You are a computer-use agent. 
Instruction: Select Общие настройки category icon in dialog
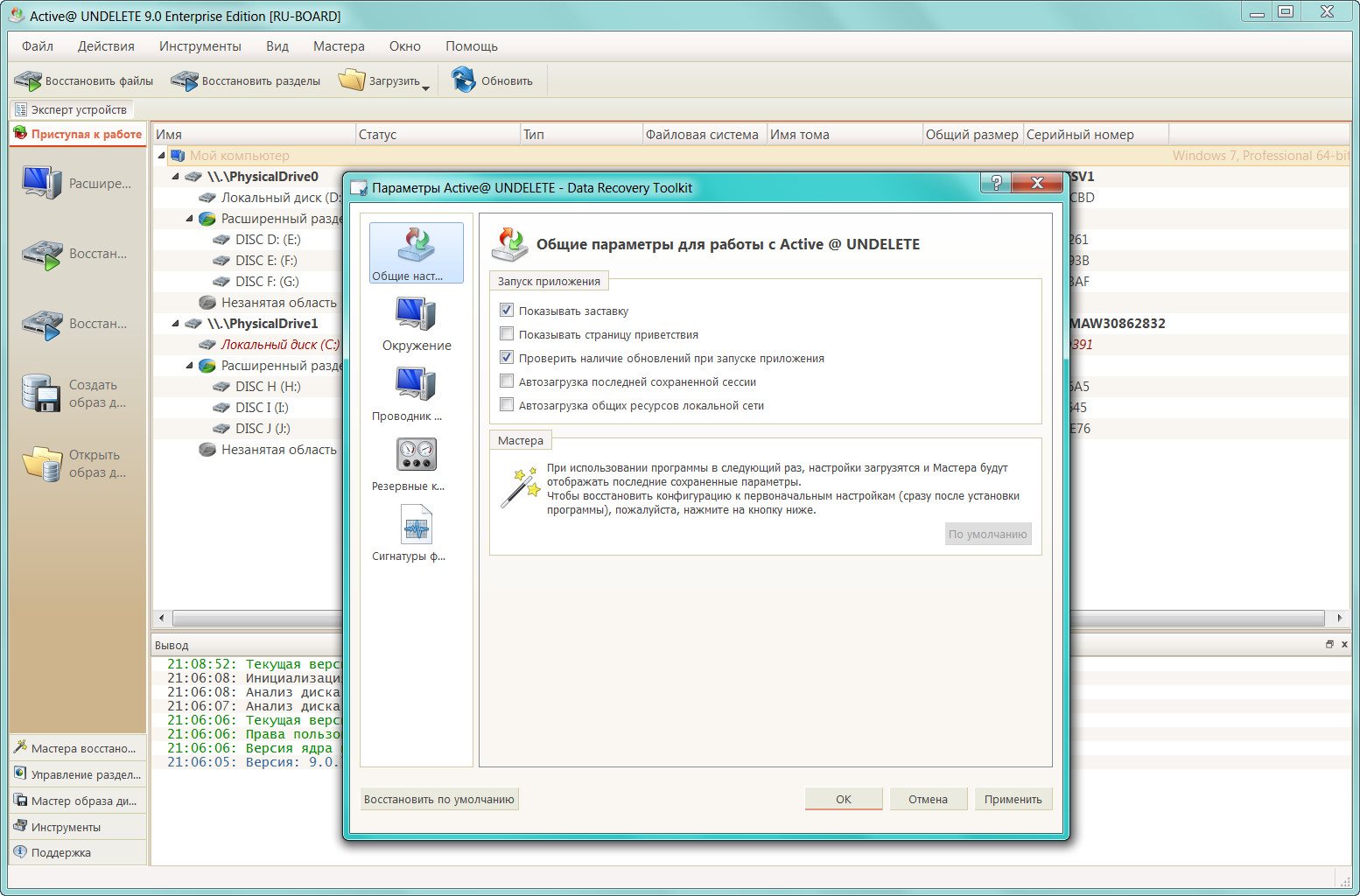point(417,245)
